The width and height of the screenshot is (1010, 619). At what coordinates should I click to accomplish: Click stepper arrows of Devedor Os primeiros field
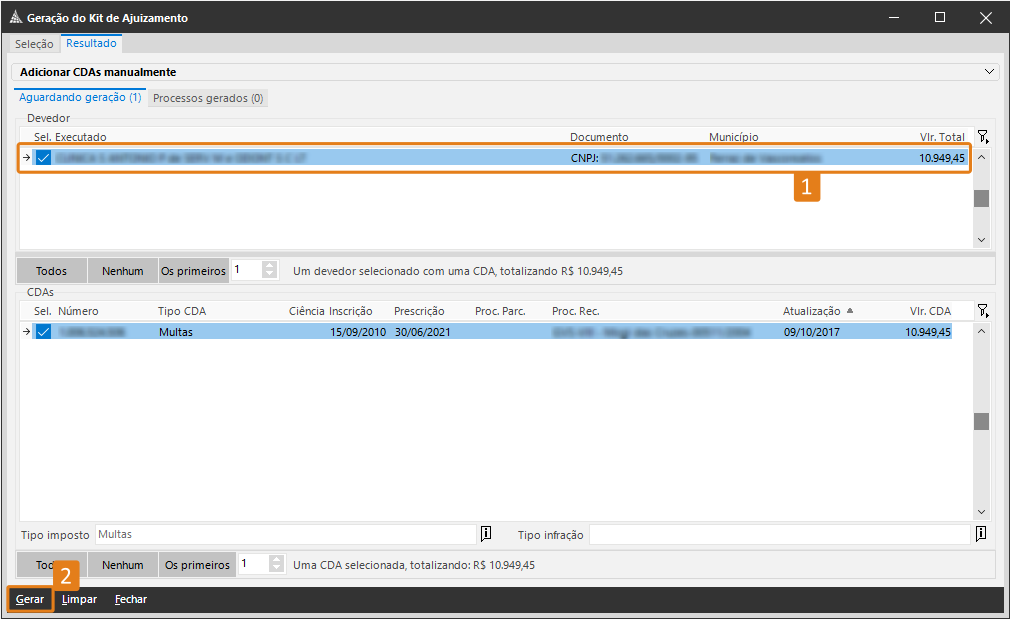(270, 270)
